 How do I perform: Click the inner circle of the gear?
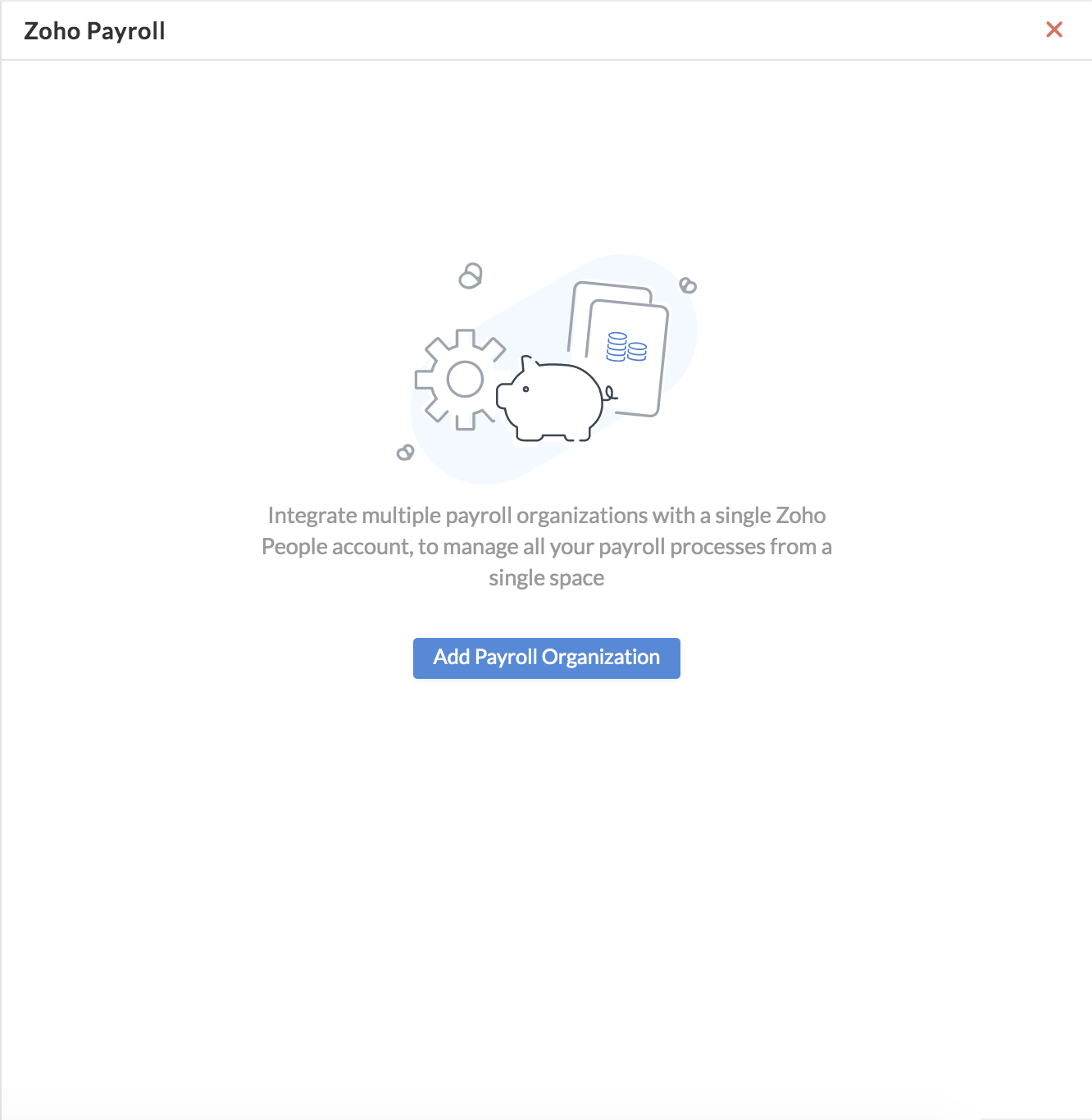coord(465,380)
